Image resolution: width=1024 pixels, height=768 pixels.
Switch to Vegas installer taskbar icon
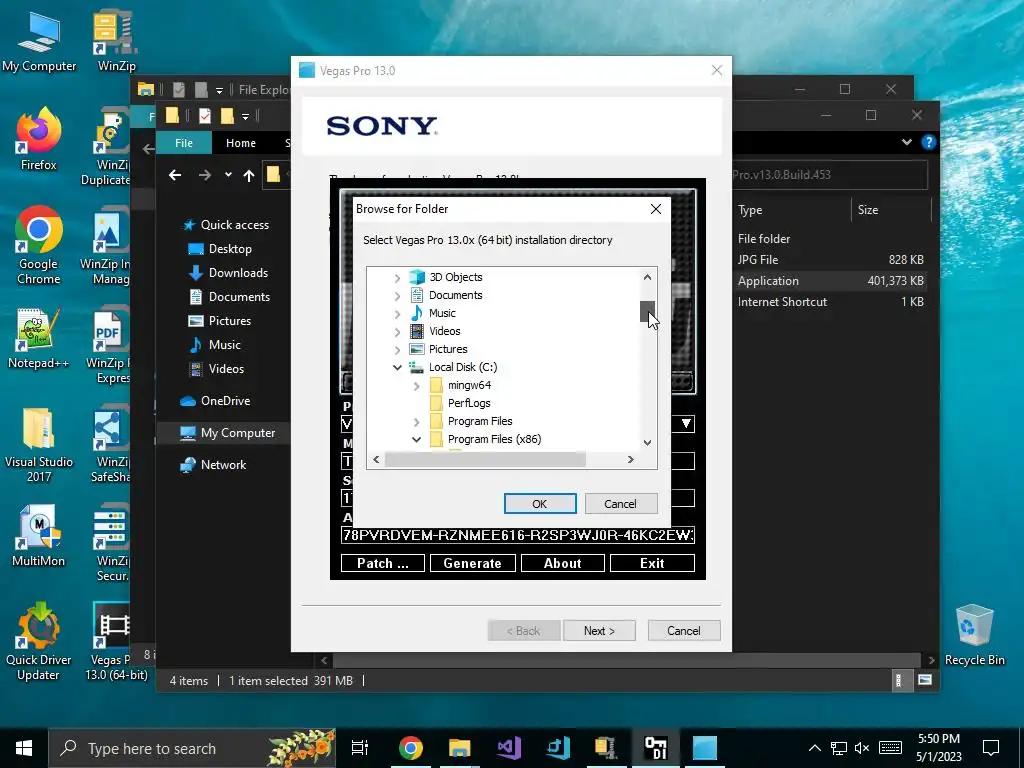[705, 748]
